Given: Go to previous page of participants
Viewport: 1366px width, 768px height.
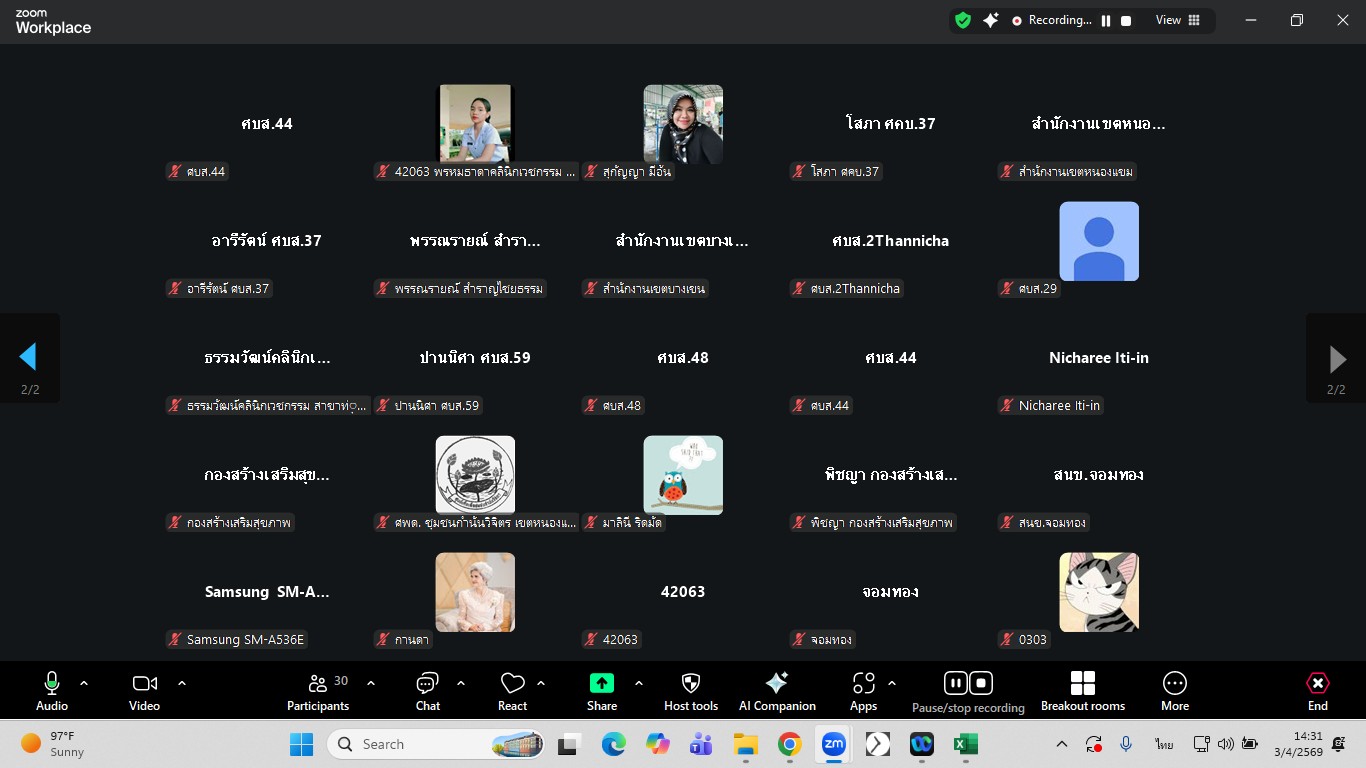Looking at the screenshot, I should pos(29,358).
